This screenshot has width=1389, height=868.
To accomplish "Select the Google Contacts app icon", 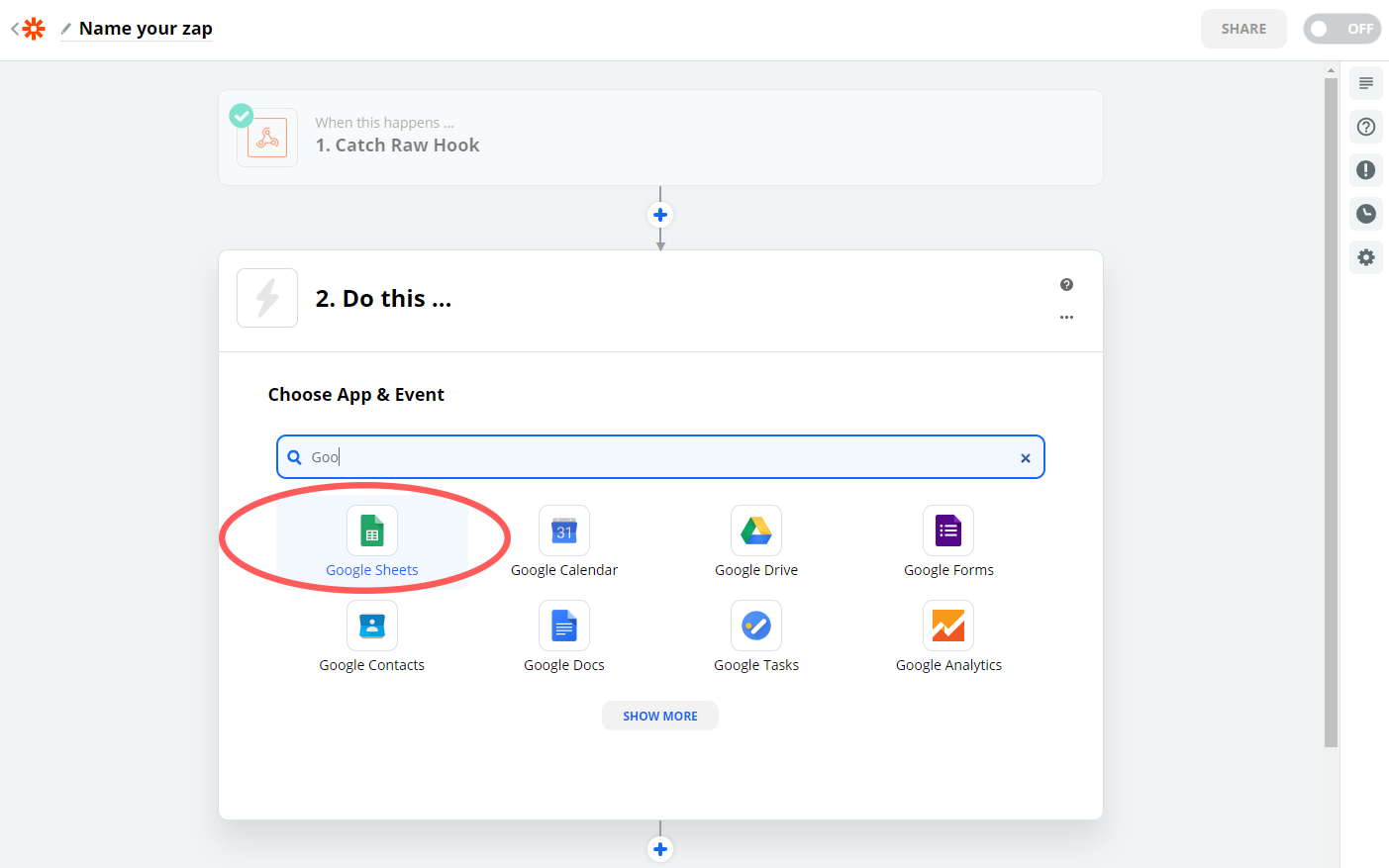I will point(371,625).
